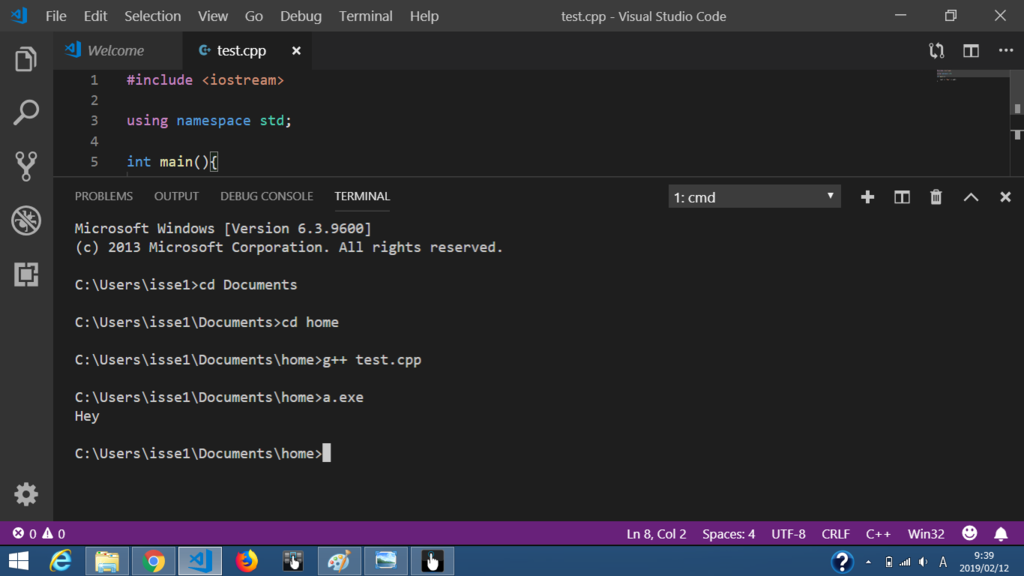Click C++ language mode in status bar
The image size is (1024, 576).
click(x=878, y=534)
